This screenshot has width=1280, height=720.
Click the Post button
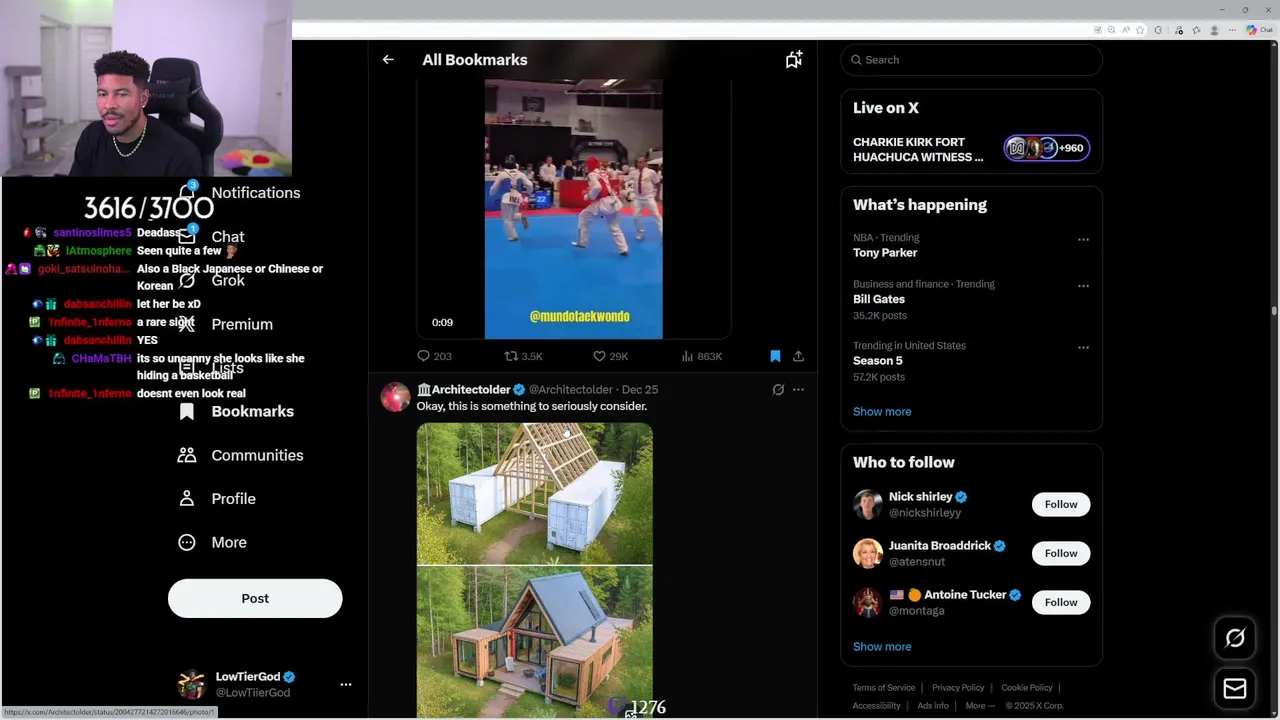[255, 598]
